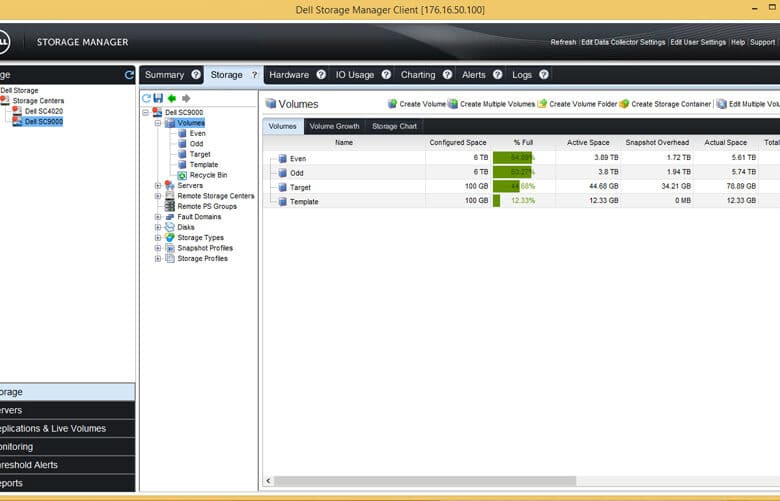Click the Recycle Bin icon in tree

pos(182,175)
